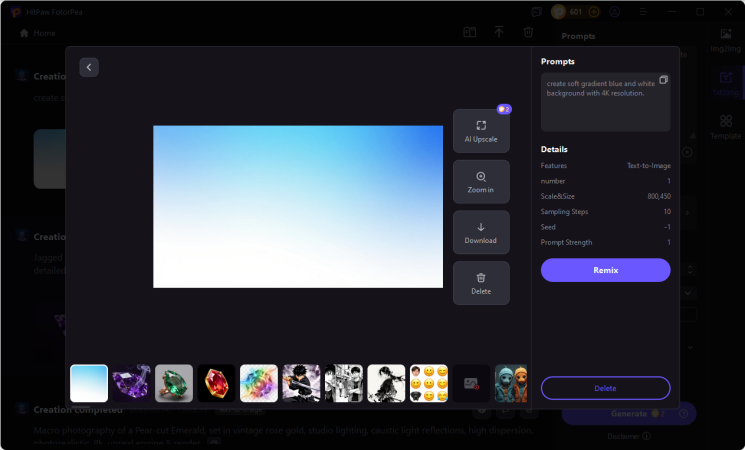Click the large gradient image preview
Viewport: 745px width, 450px height.
[298, 206]
